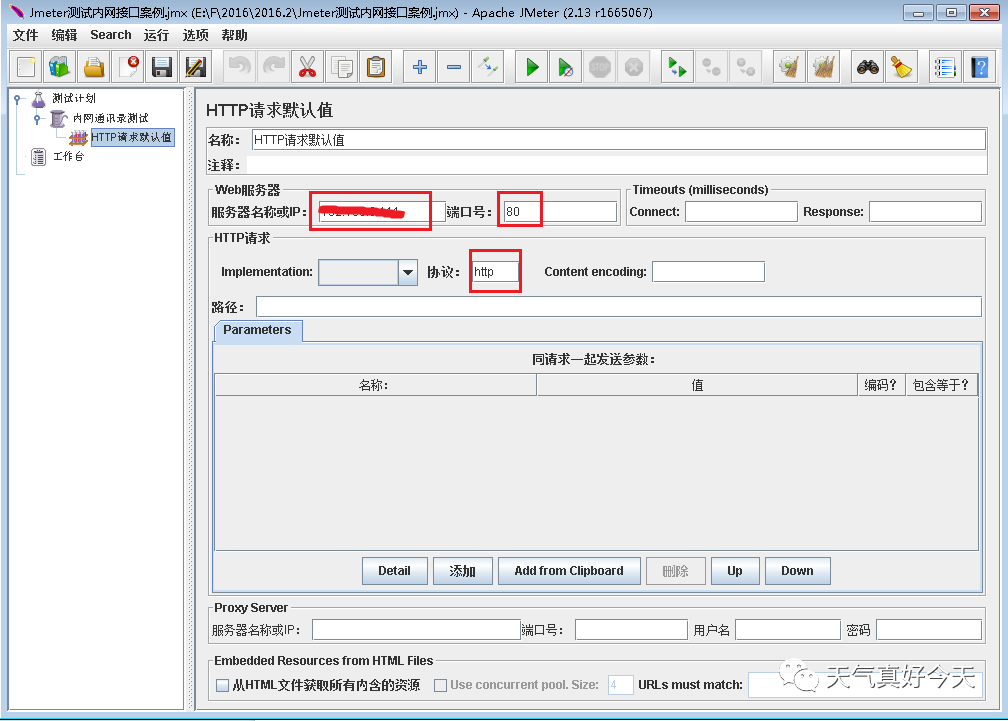Check 从HTML文件获取所有内含的资源 checkbox
Viewport: 1008px width, 721px height.
[x=222, y=685]
